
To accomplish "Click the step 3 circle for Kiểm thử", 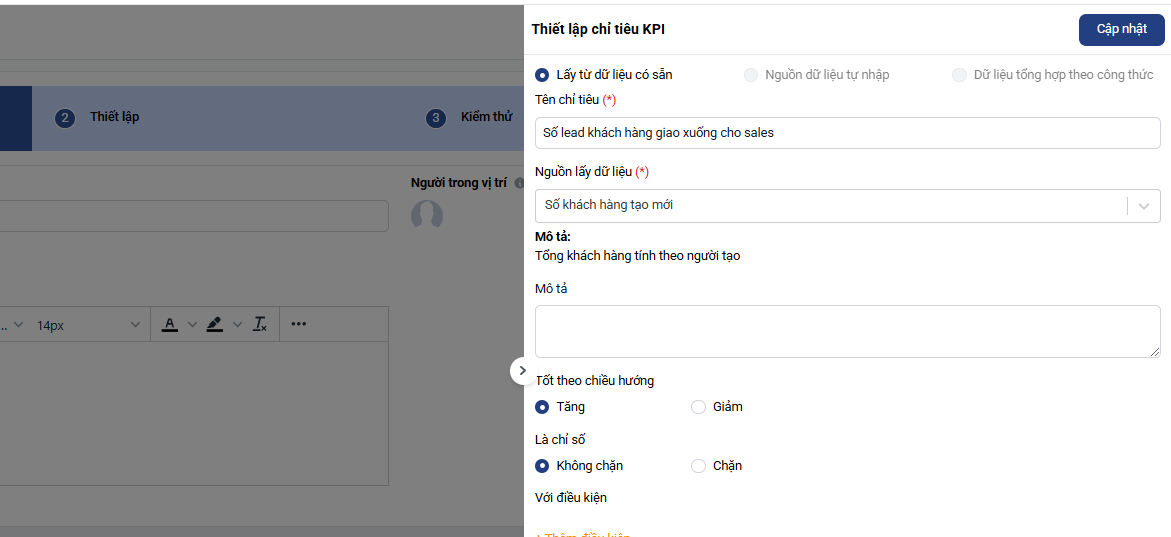I will [x=435, y=118].
